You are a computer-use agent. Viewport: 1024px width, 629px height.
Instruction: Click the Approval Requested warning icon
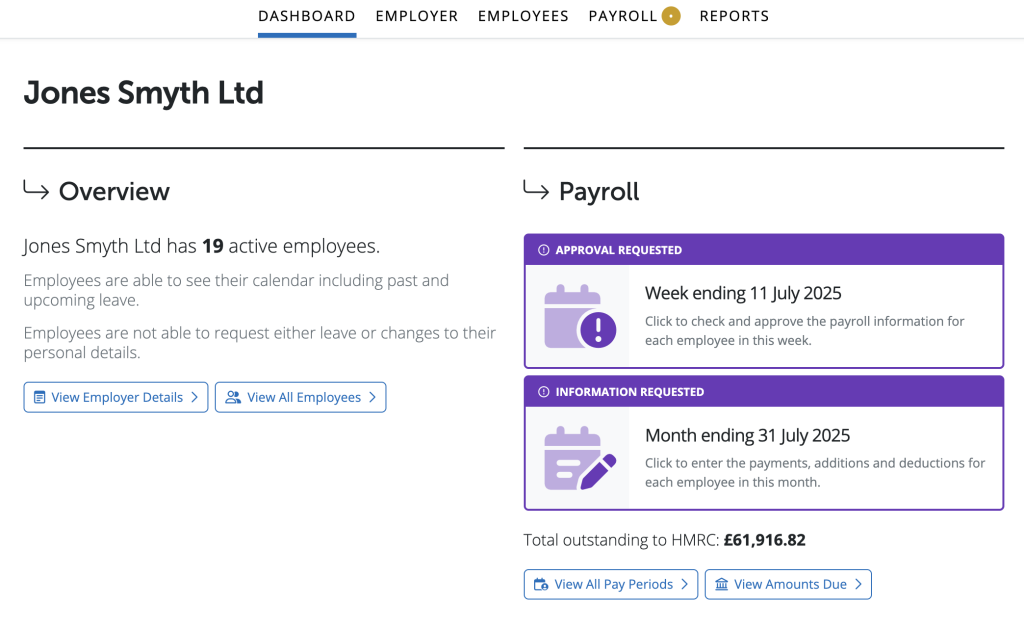[544, 250]
